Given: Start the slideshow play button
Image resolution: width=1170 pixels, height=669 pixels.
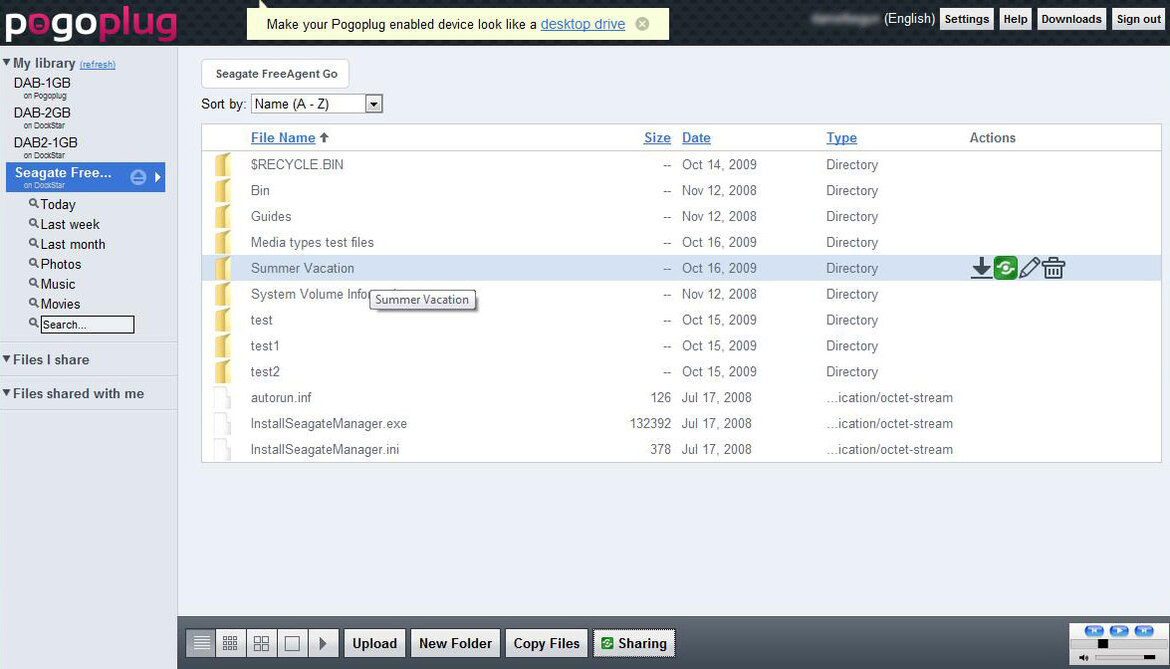Looking at the screenshot, I should (x=323, y=643).
